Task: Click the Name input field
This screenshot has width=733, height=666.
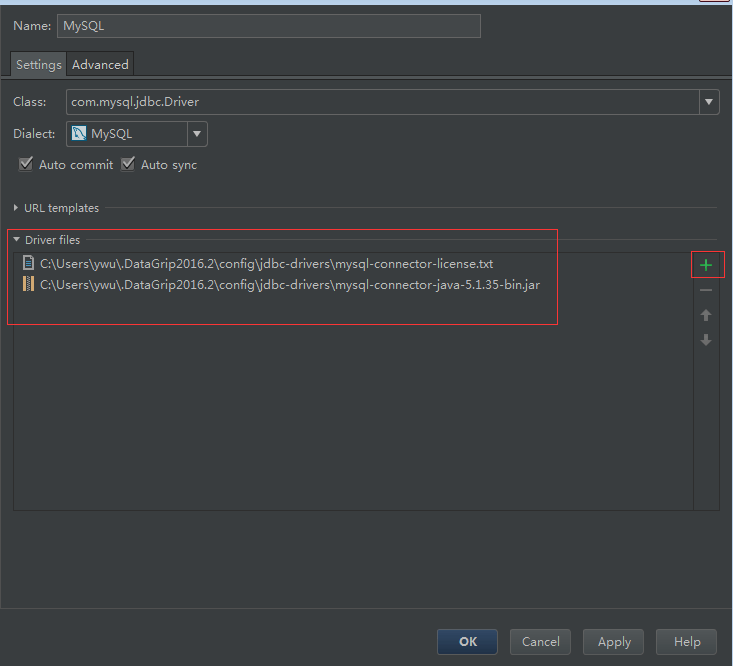Action: (269, 26)
